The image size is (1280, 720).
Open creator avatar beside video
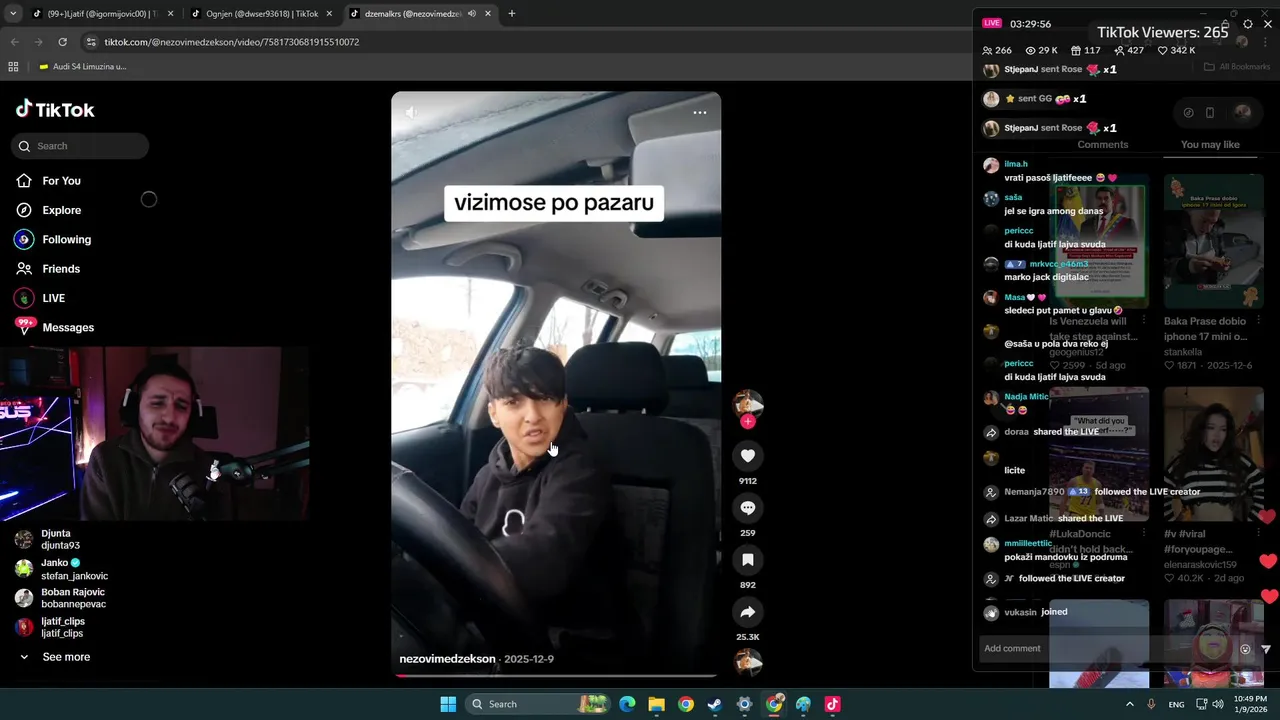[x=748, y=404]
